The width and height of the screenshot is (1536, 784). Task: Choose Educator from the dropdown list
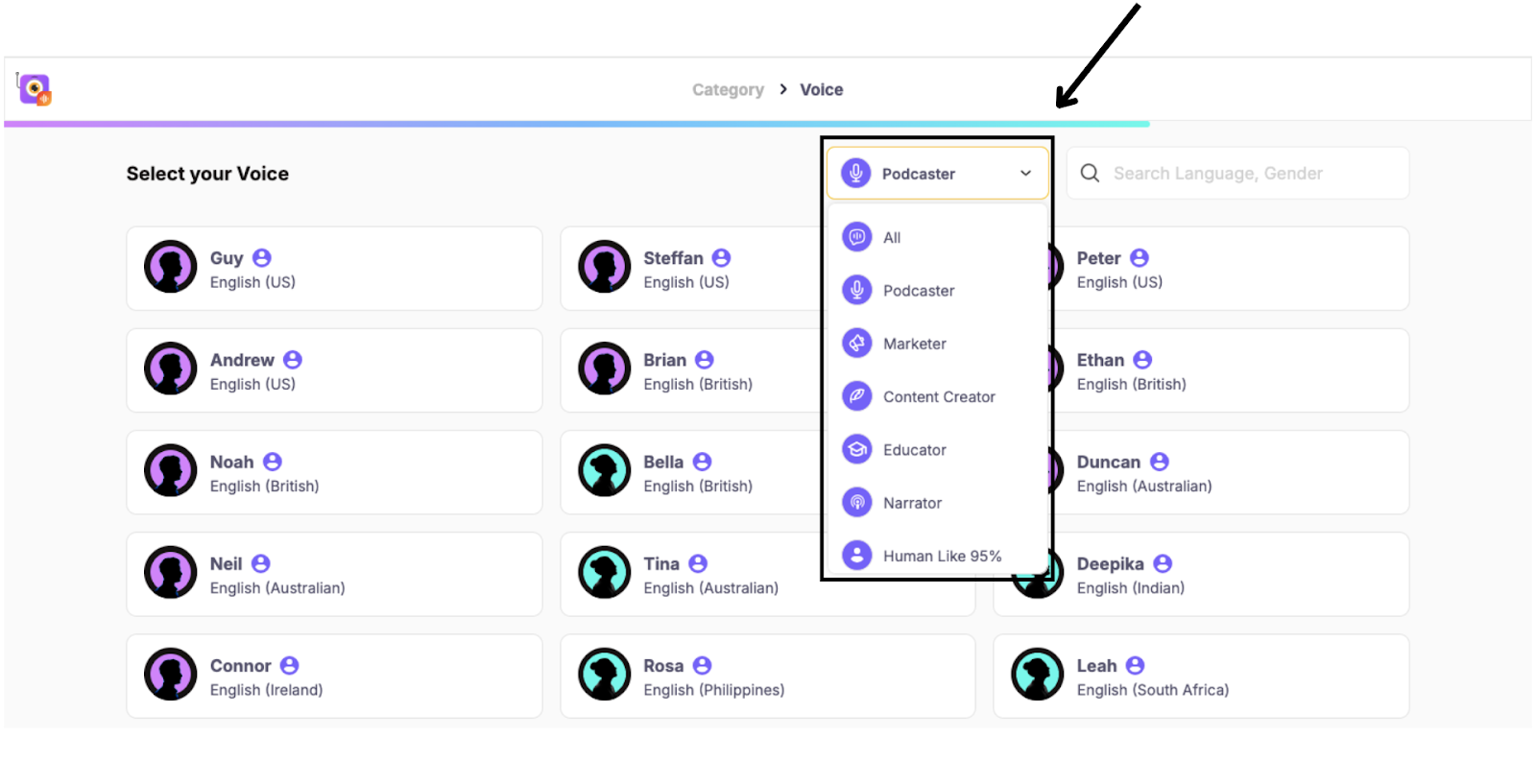click(x=938, y=449)
